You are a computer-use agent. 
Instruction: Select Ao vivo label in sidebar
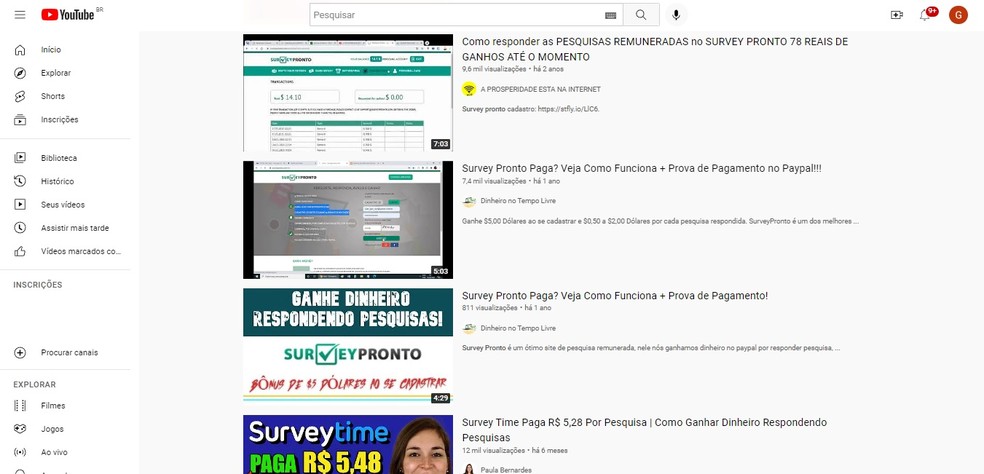coord(54,452)
